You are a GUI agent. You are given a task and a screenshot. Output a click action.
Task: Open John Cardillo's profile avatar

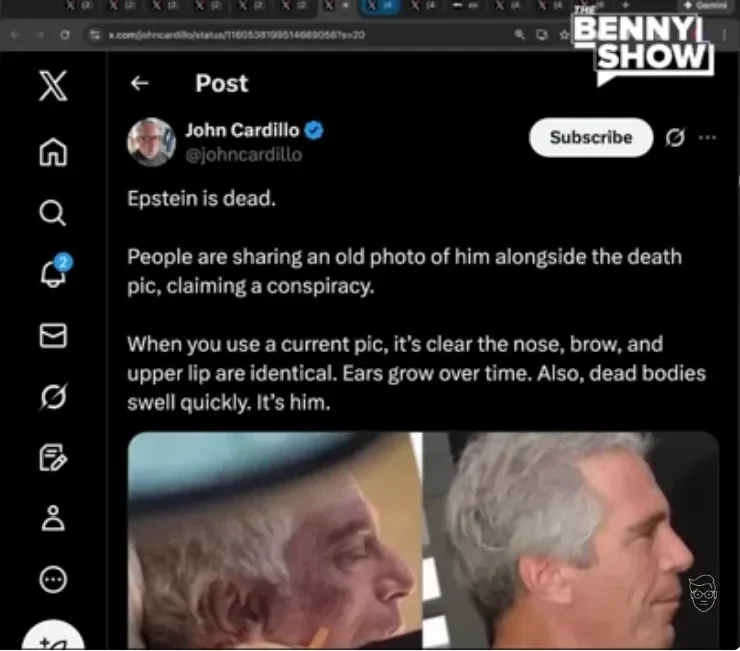coord(151,142)
